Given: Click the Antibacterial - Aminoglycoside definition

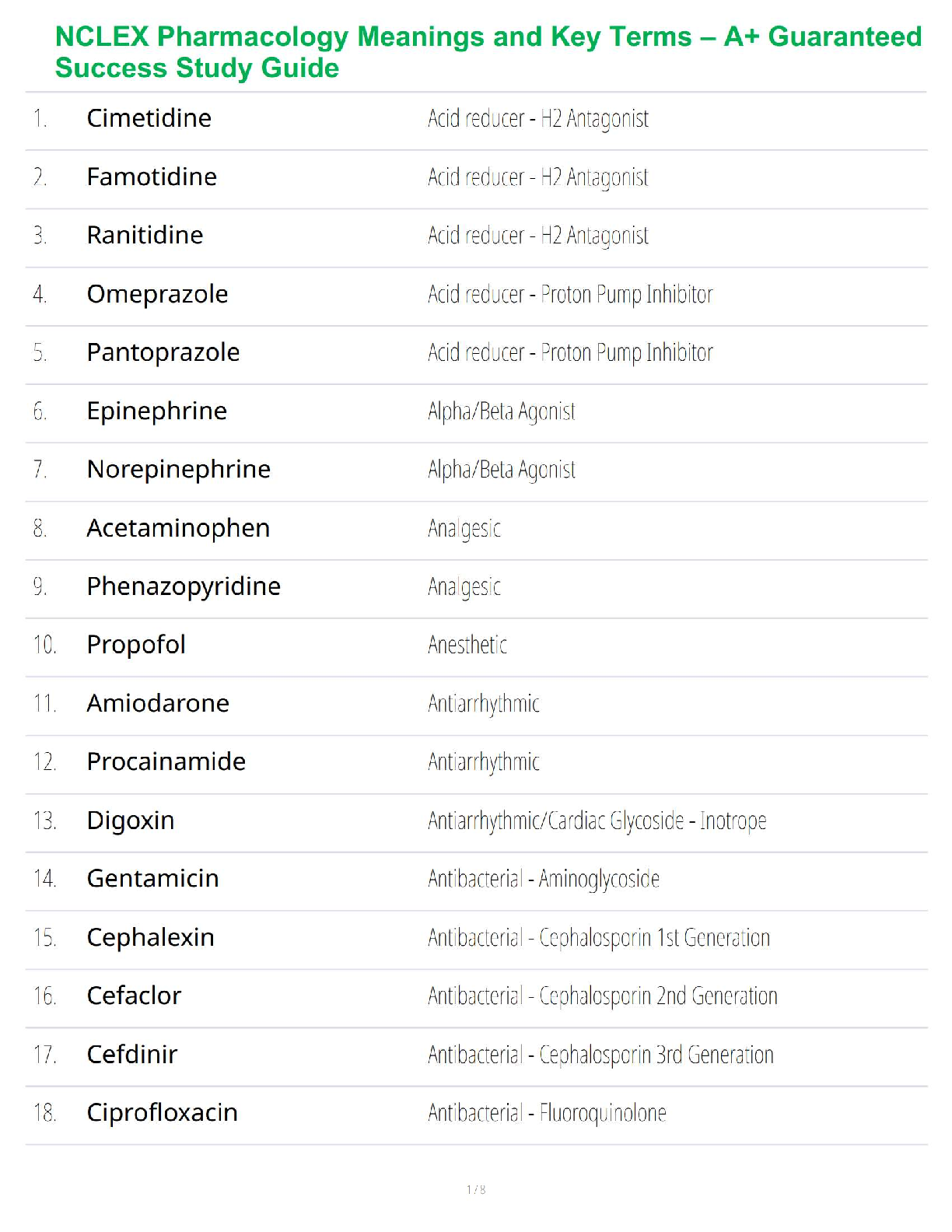Looking at the screenshot, I should coord(543,879).
